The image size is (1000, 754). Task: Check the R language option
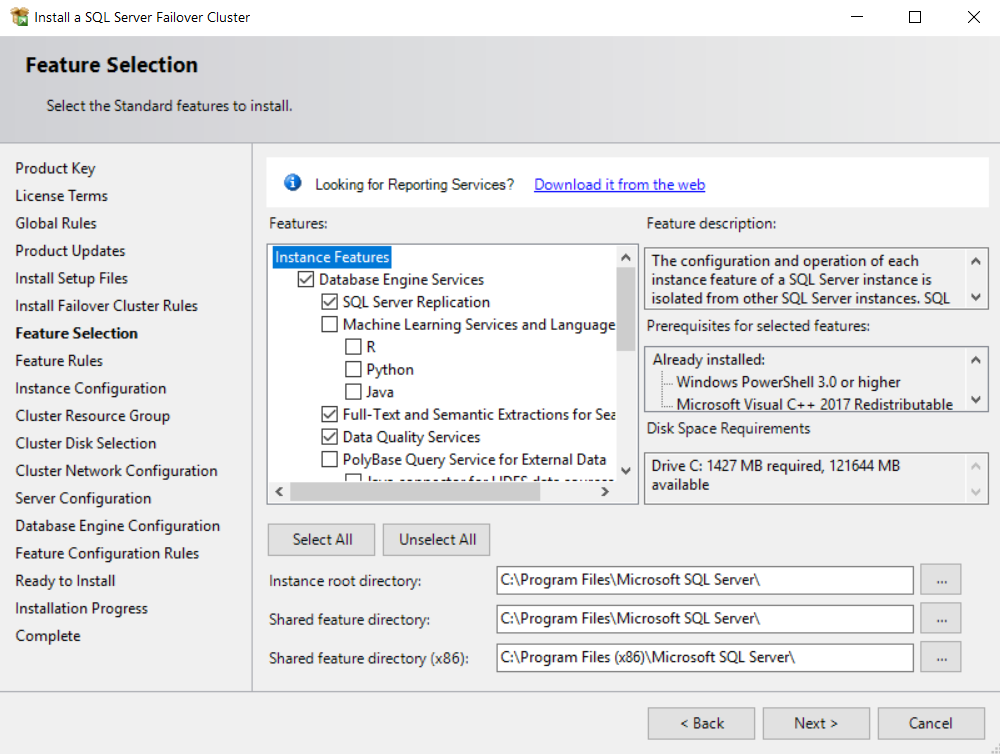pos(353,346)
